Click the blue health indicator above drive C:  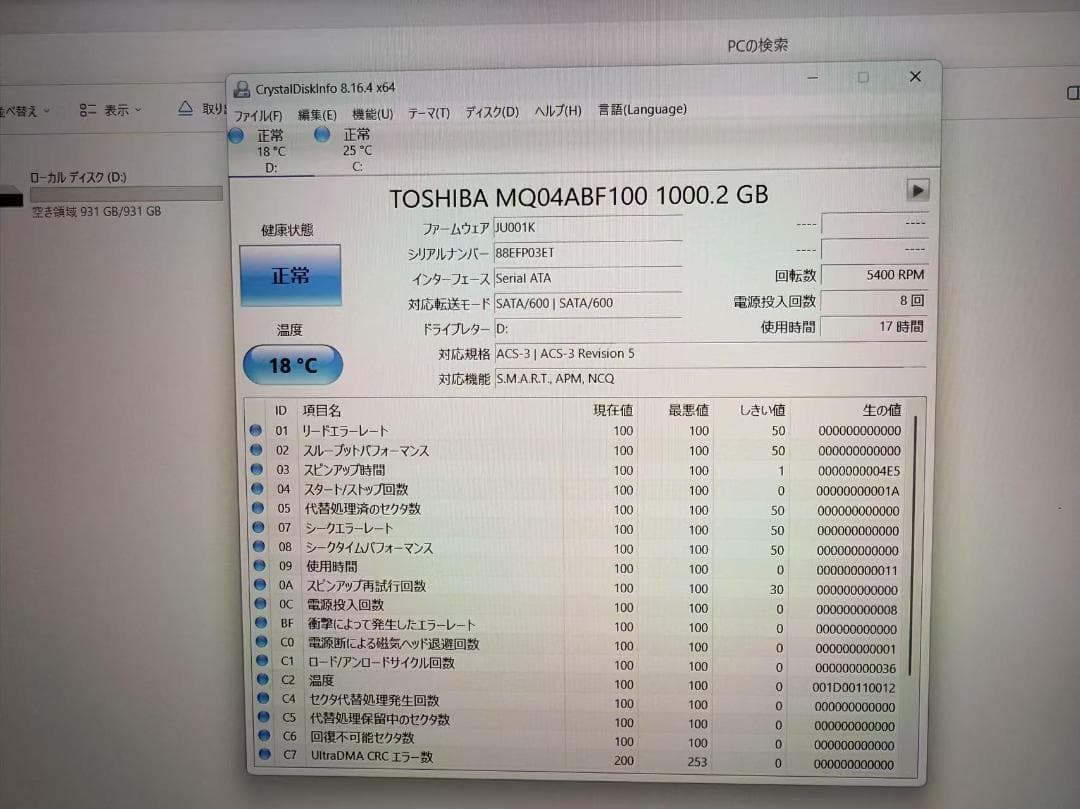coord(321,134)
